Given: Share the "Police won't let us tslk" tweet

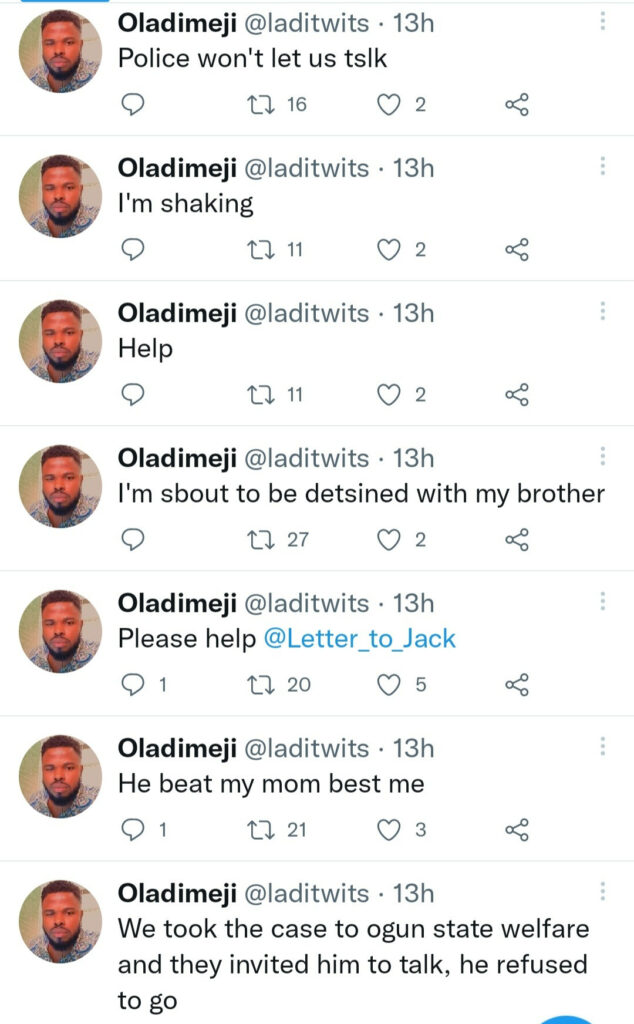Looking at the screenshot, I should pyautogui.click(x=516, y=104).
